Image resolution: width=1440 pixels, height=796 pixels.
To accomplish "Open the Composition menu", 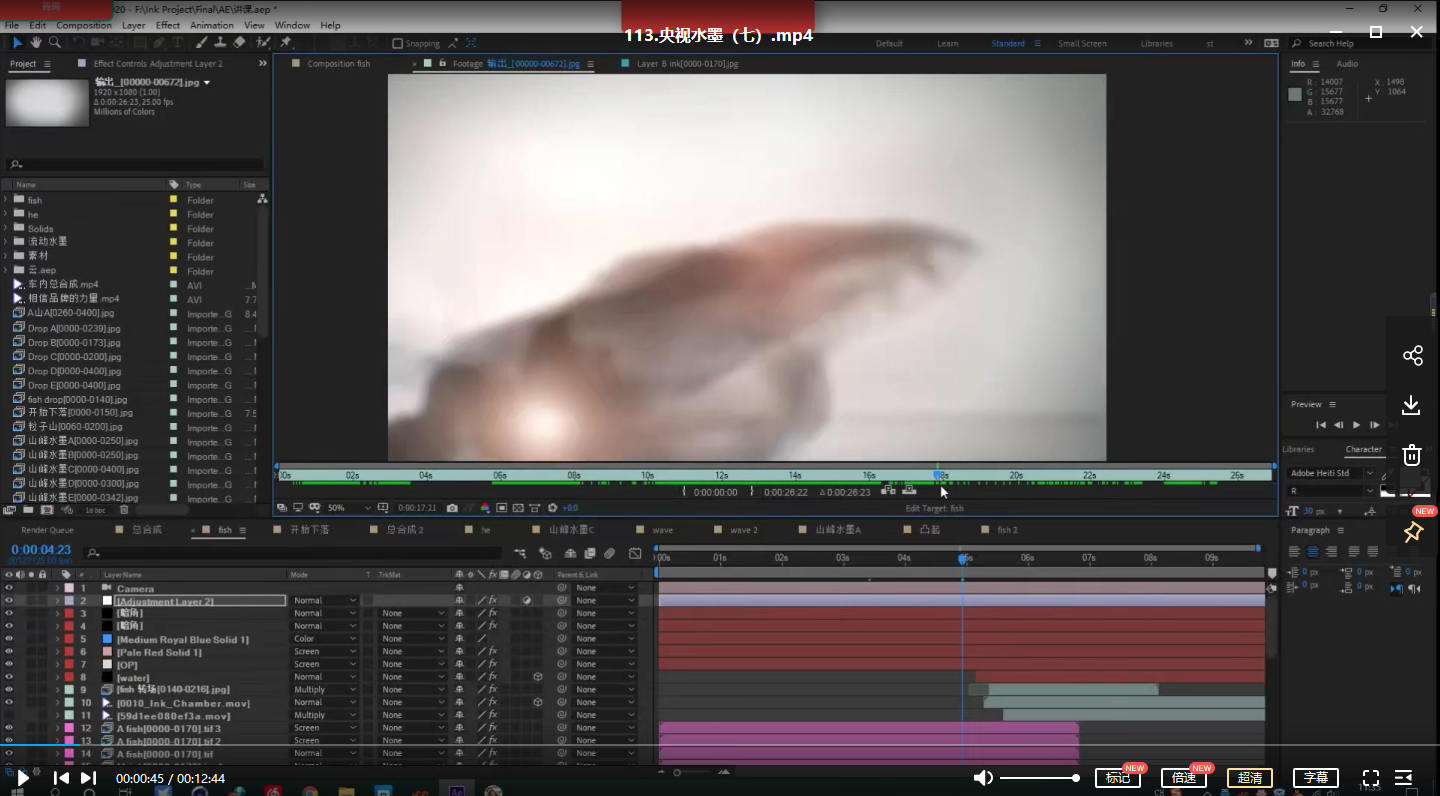I will click(x=84, y=25).
